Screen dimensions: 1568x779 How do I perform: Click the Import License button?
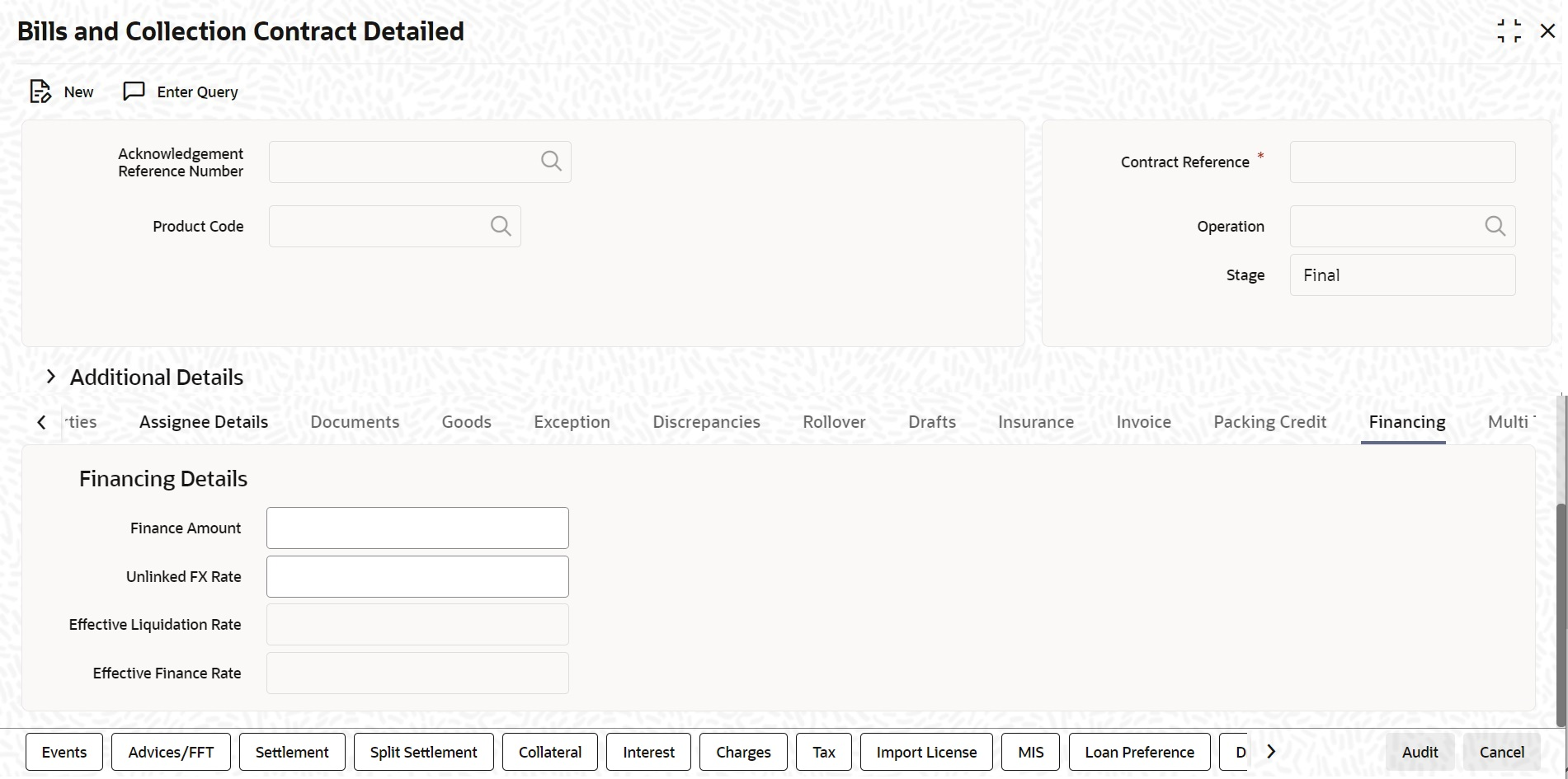926,752
